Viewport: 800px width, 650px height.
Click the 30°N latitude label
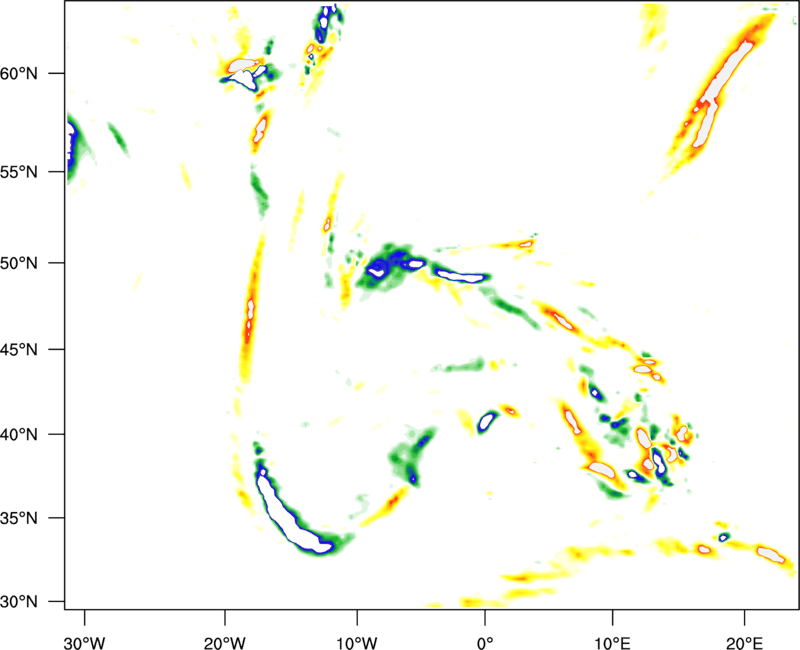click(x=19, y=602)
